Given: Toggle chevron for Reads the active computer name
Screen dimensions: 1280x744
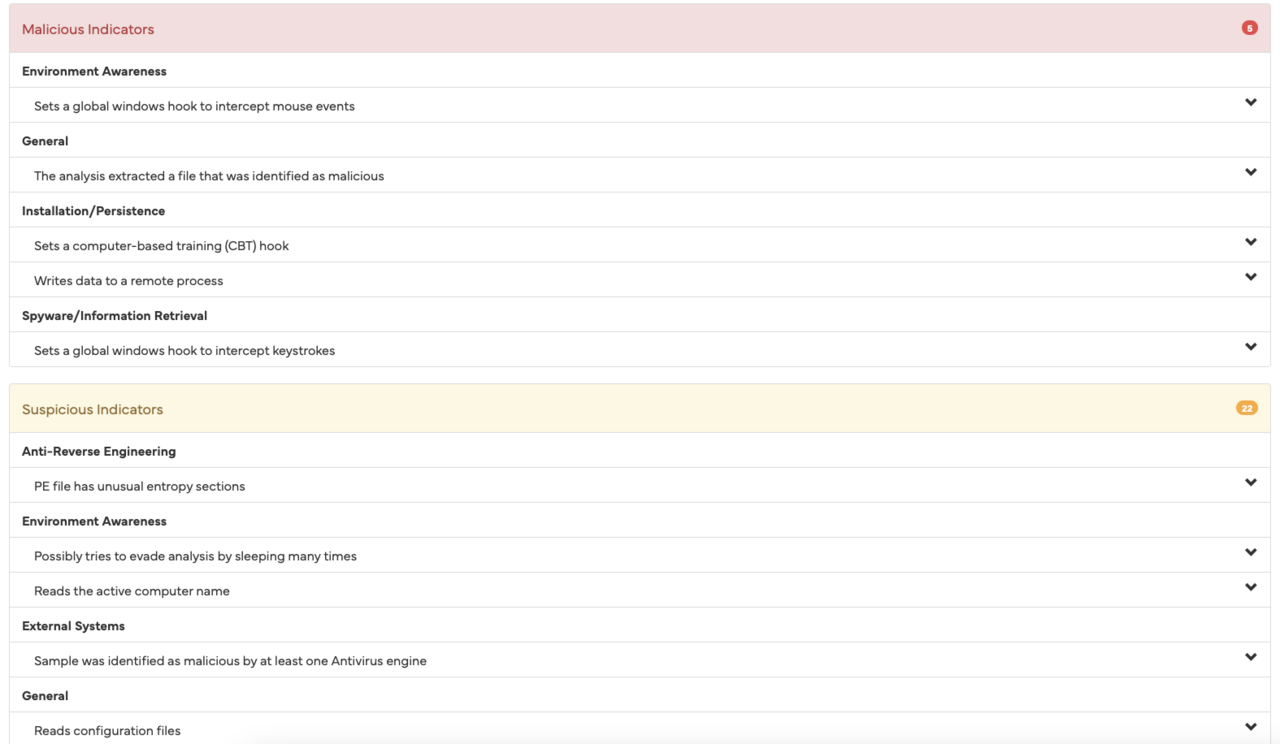Looking at the screenshot, I should (1250, 588).
